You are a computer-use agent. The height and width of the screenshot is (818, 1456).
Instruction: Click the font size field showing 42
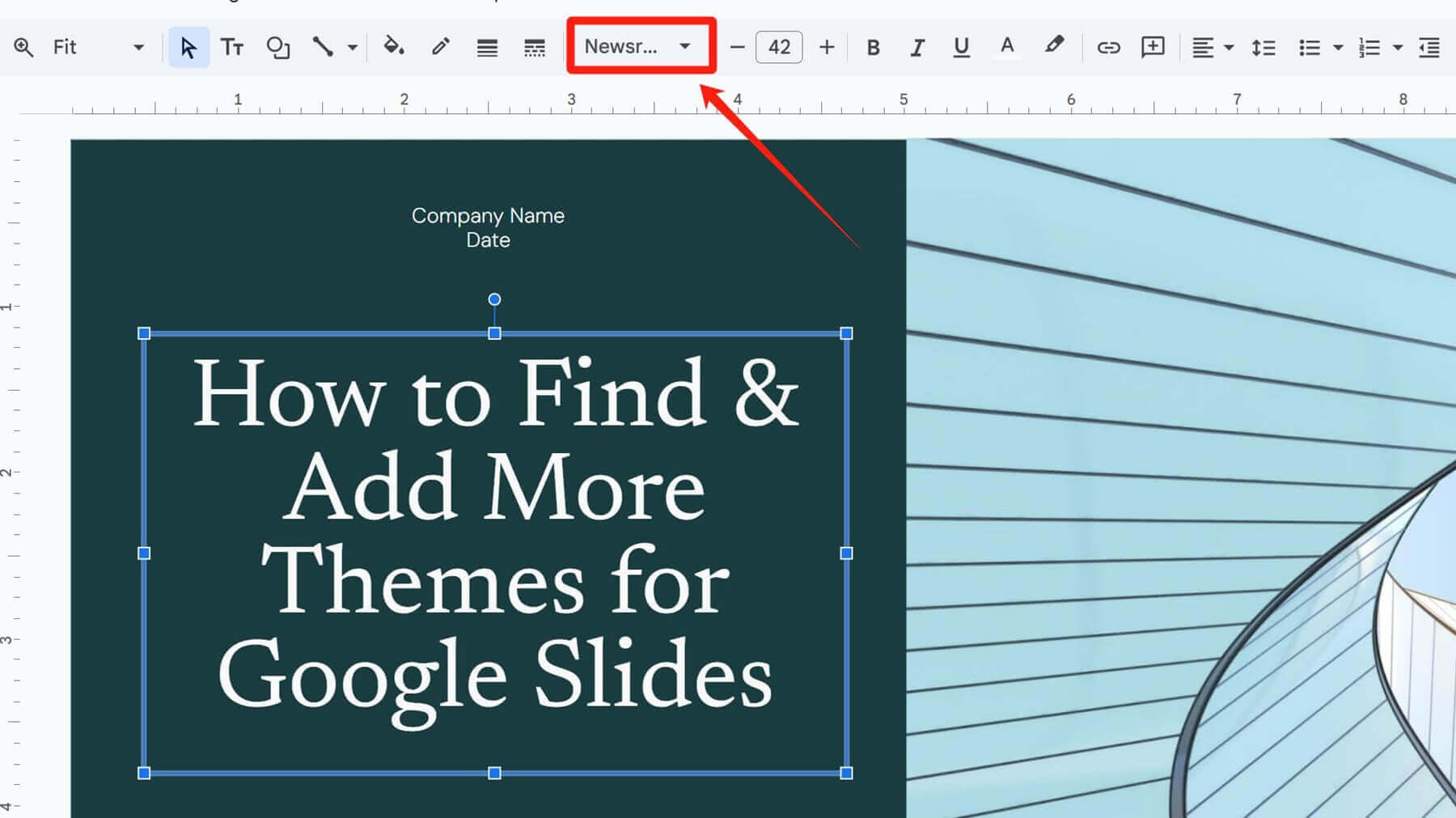tap(779, 47)
